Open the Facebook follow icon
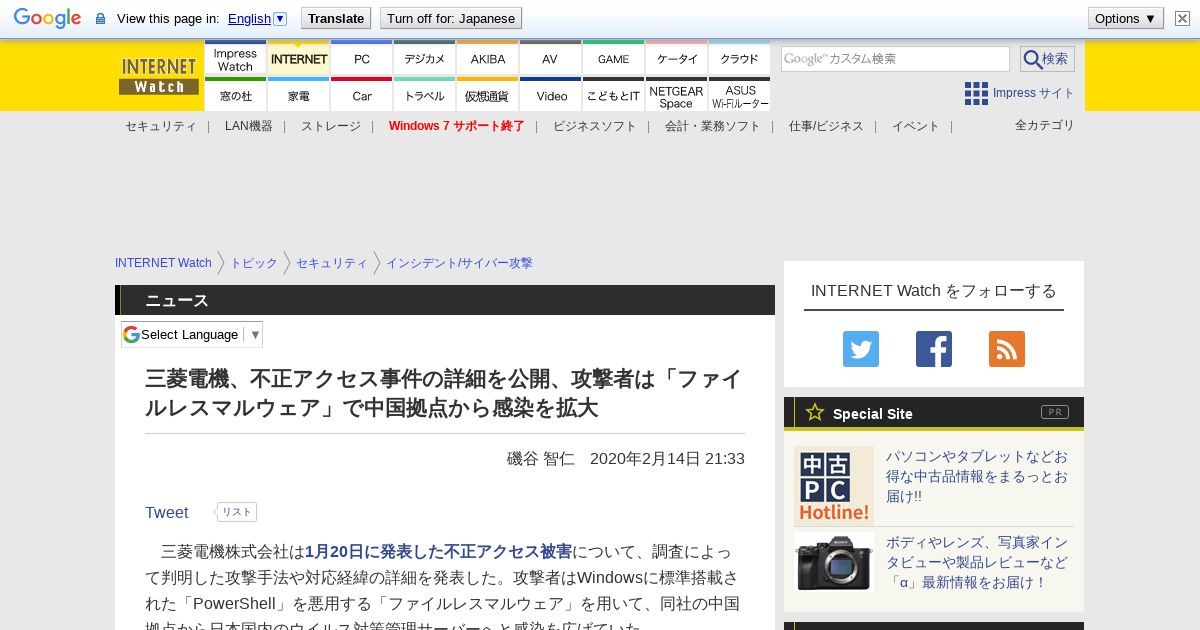Image resolution: width=1200 pixels, height=630 pixels. (x=934, y=349)
